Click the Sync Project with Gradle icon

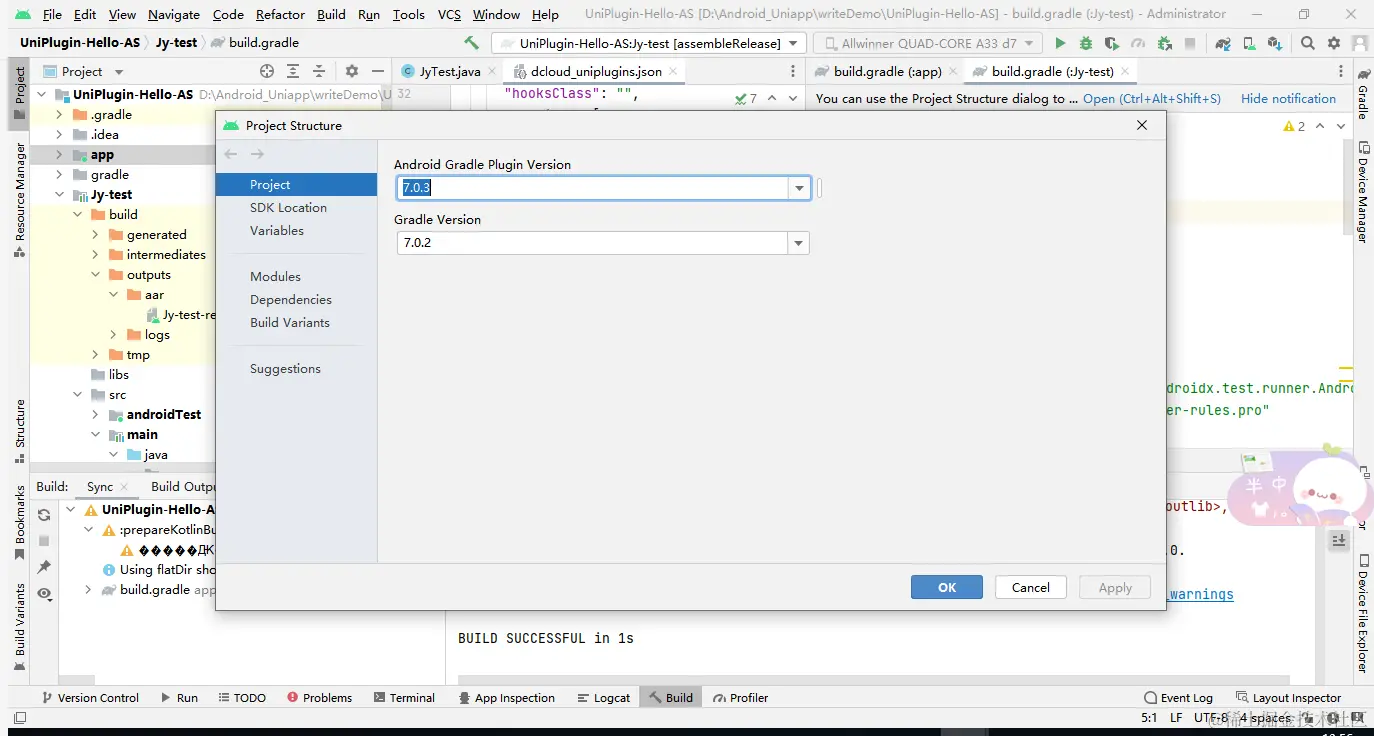pos(1223,43)
